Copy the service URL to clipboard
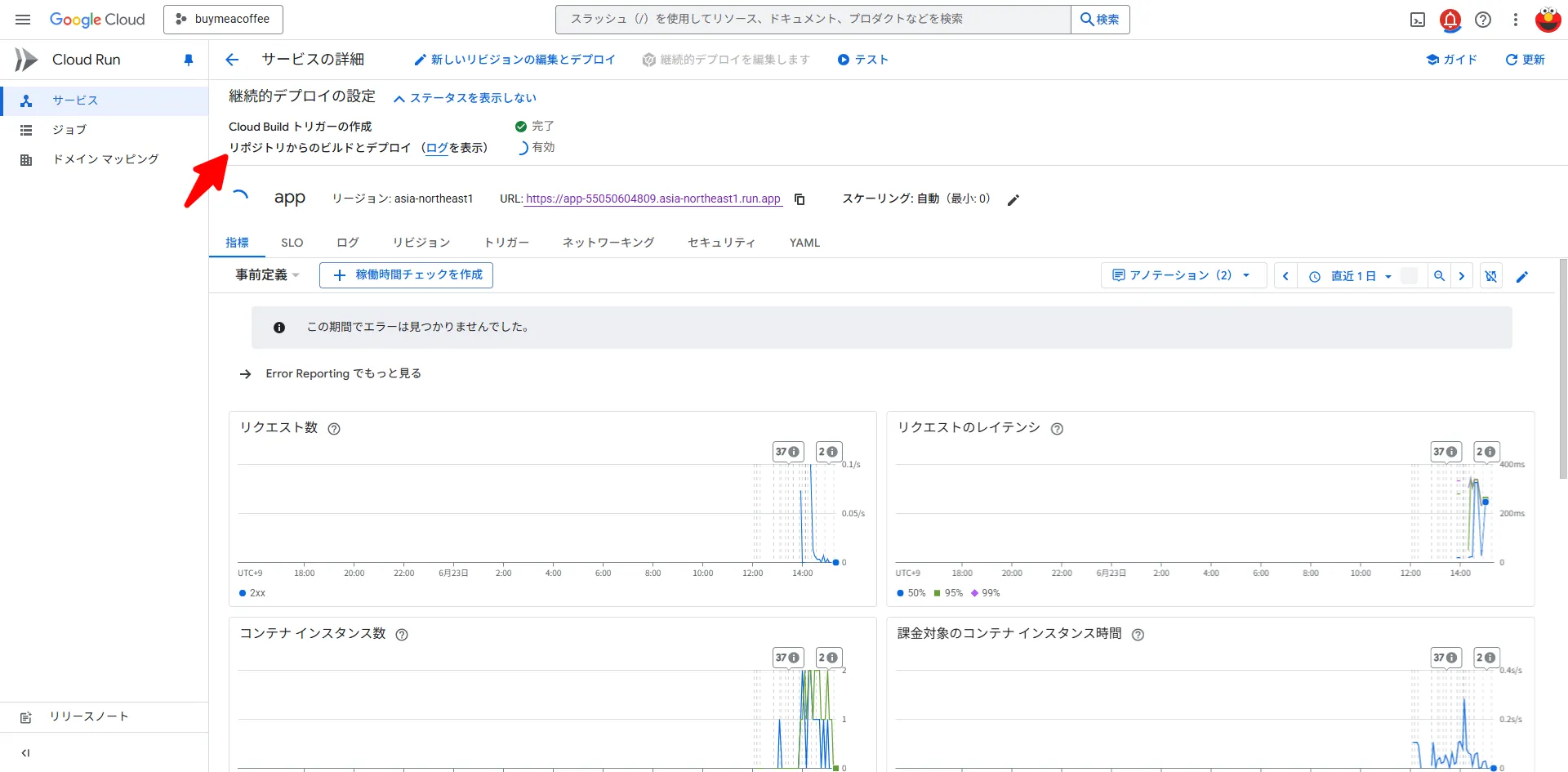Image resolution: width=1568 pixels, height=772 pixels. (x=800, y=199)
